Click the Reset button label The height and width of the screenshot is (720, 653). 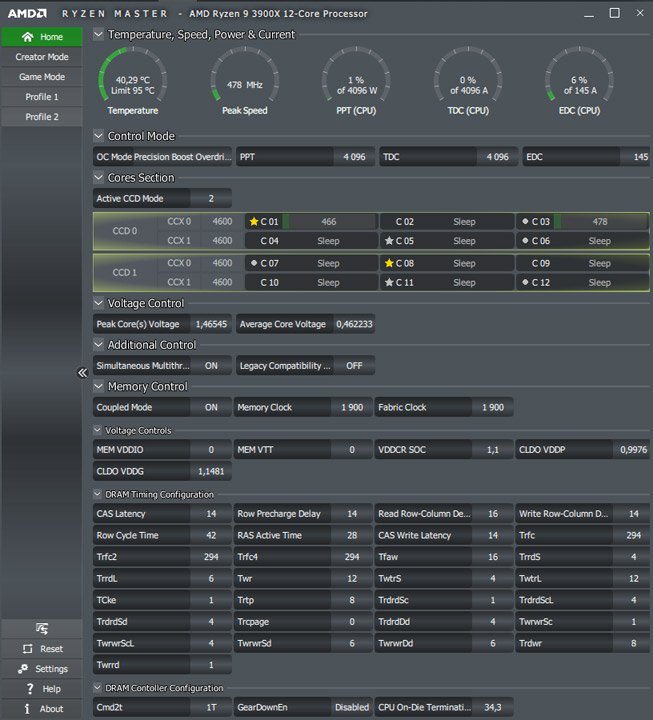pos(51,649)
